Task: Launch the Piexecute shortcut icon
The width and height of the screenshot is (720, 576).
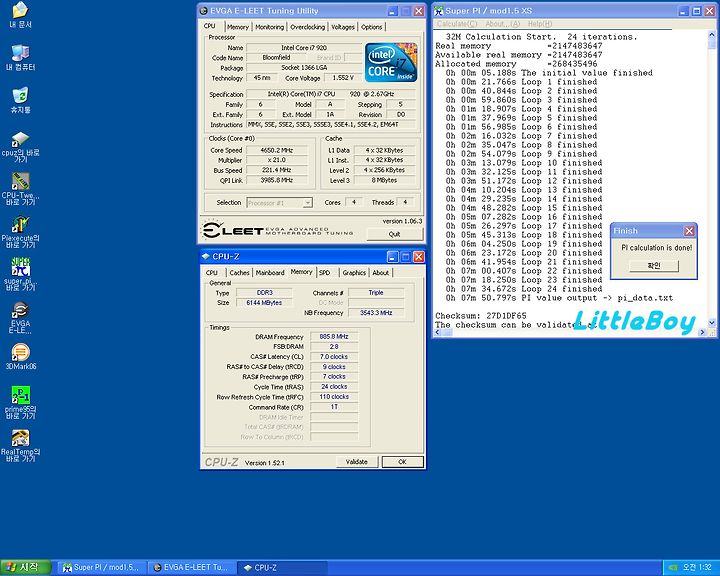Action: [x=20, y=232]
